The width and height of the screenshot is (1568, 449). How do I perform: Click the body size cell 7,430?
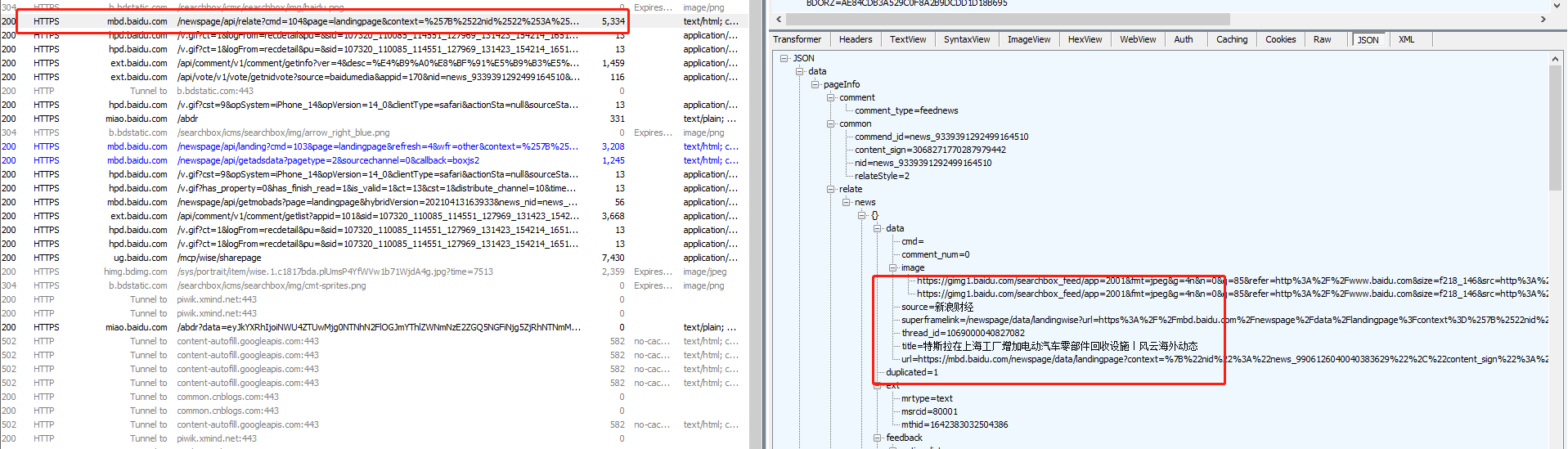tap(613, 258)
